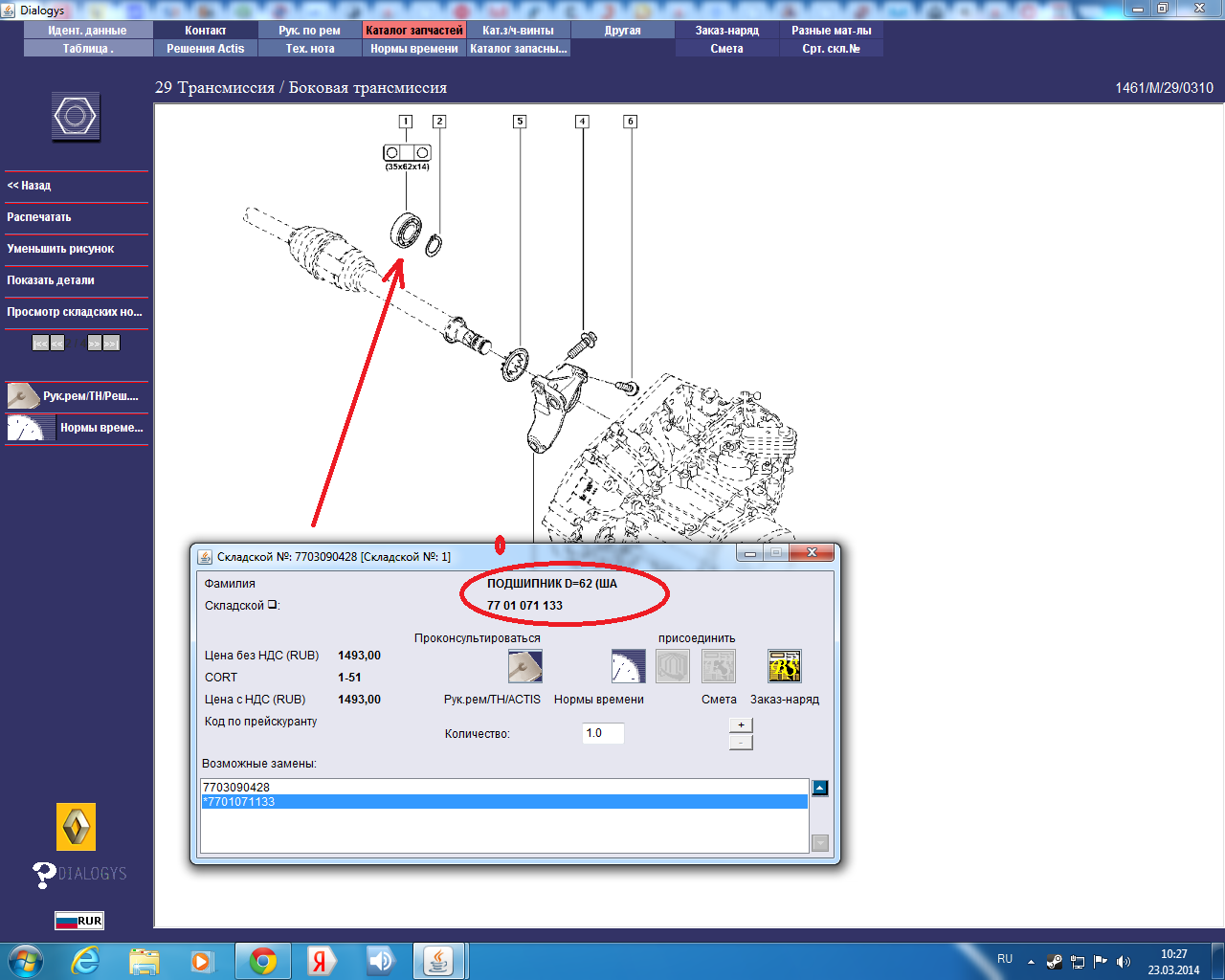Open the Action Center flag in the system tray
Screen dimensions: 1225x980
pos(1101,962)
